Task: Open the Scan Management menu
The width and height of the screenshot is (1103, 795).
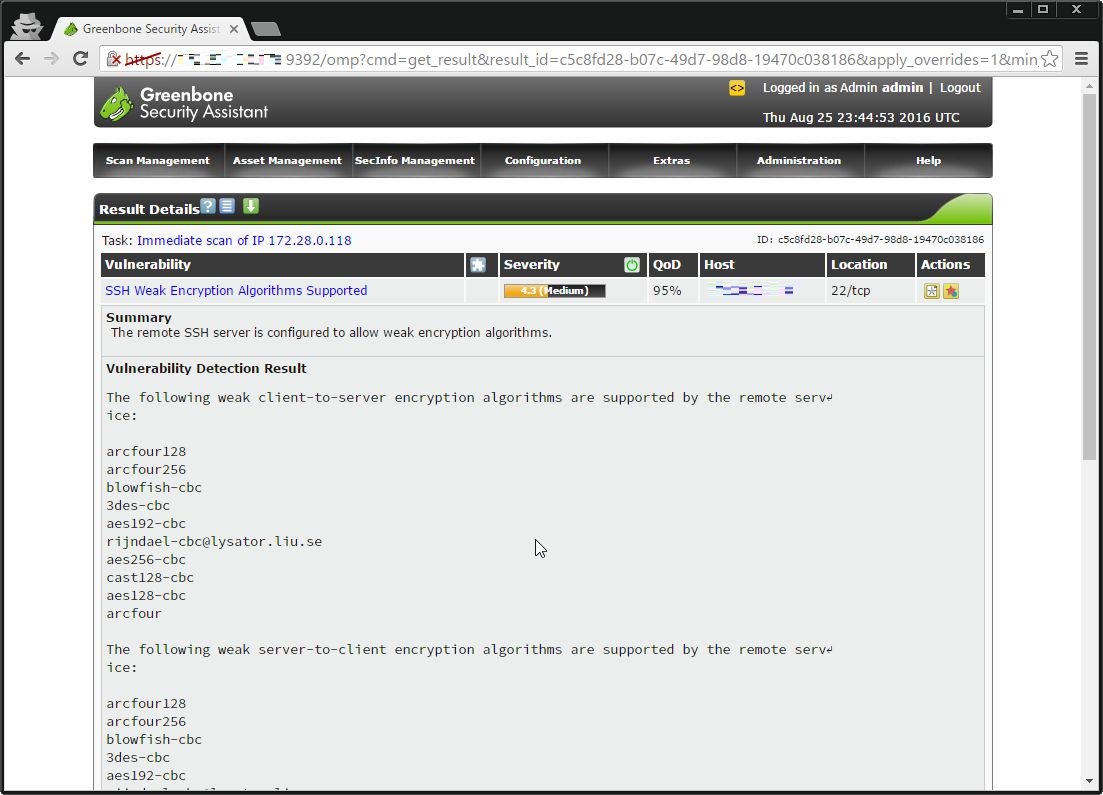Action: tap(158, 160)
